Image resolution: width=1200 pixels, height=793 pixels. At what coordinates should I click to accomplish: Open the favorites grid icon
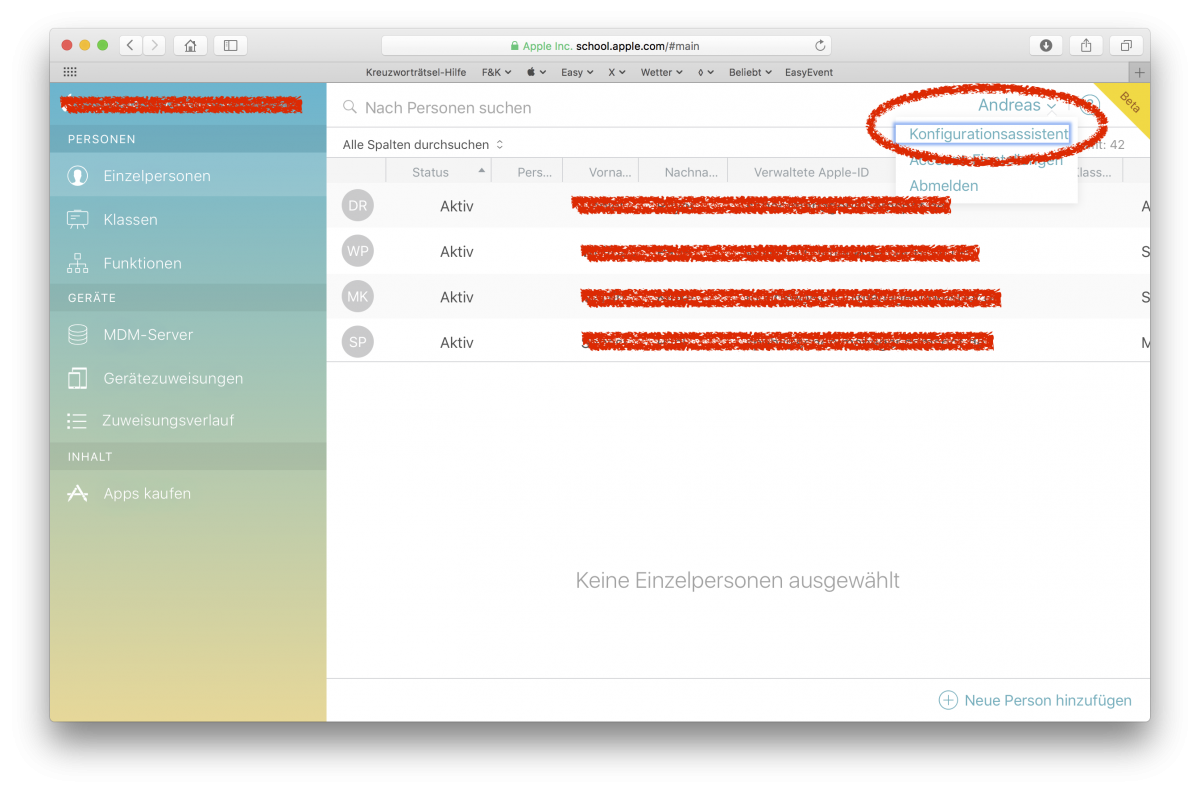(x=70, y=72)
